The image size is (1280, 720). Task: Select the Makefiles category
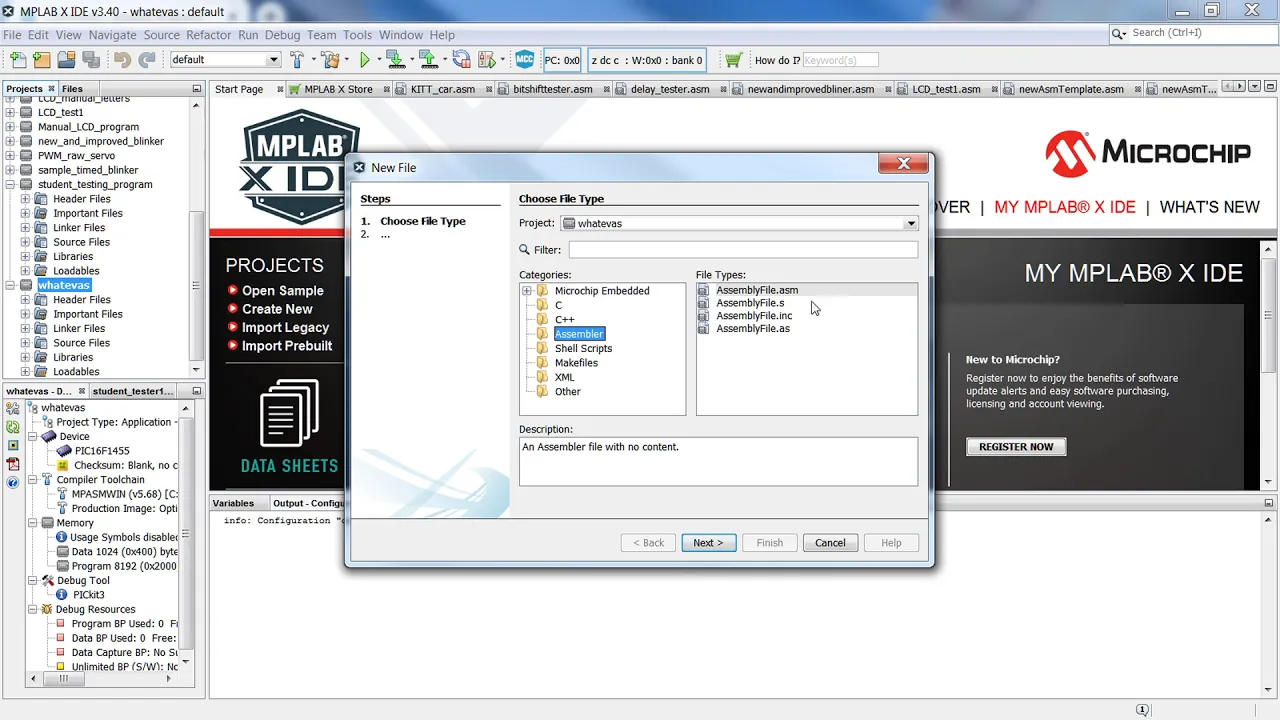(x=576, y=363)
